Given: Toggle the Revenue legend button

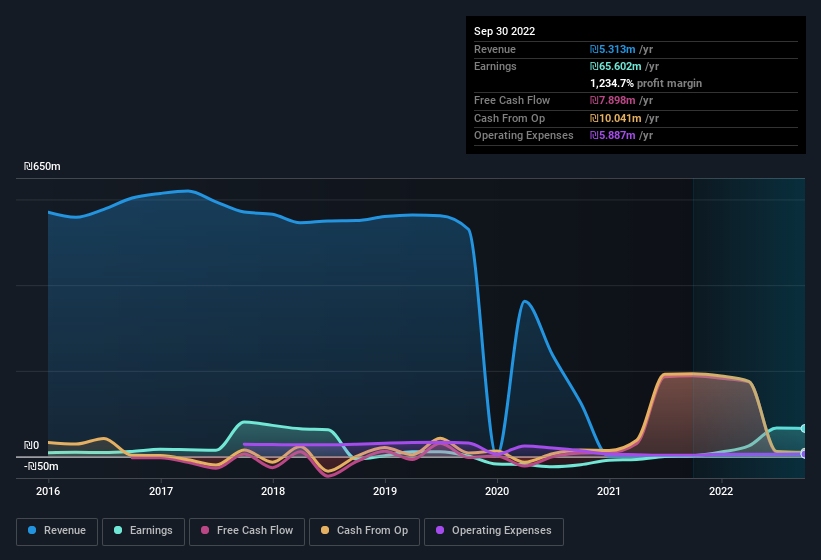Looking at the screenshot, I should click(57, 531).
